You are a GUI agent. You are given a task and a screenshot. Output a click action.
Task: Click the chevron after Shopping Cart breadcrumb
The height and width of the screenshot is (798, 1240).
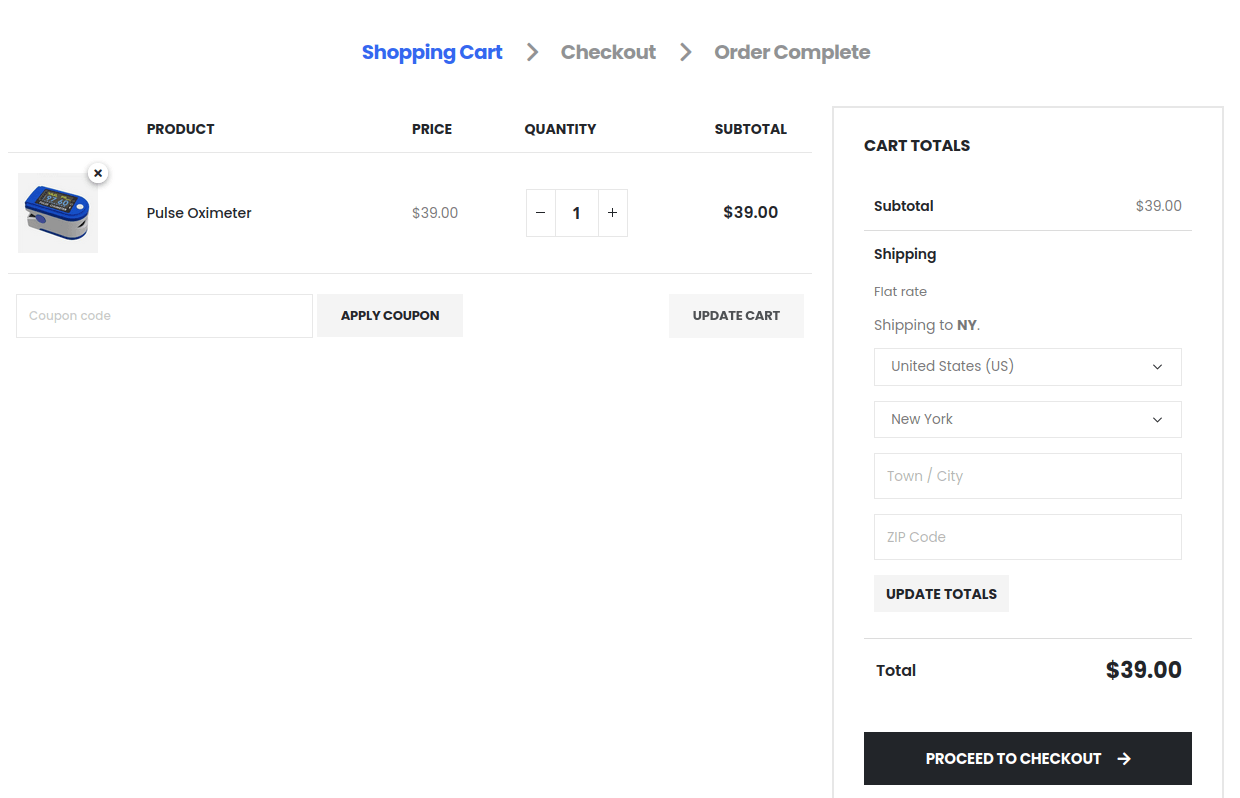[532, 52]
